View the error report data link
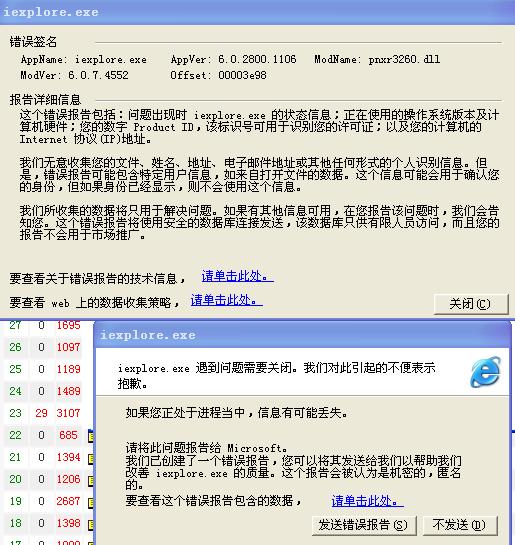This screenshot has height=545, width=515. 367,501
